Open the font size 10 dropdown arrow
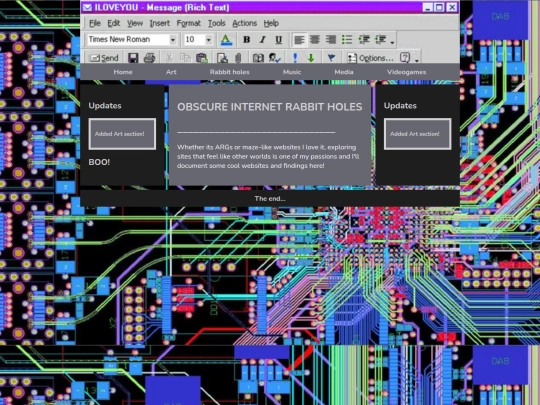Image resolution: width=540 pixels, height=405 pixels. coord(208,40)
